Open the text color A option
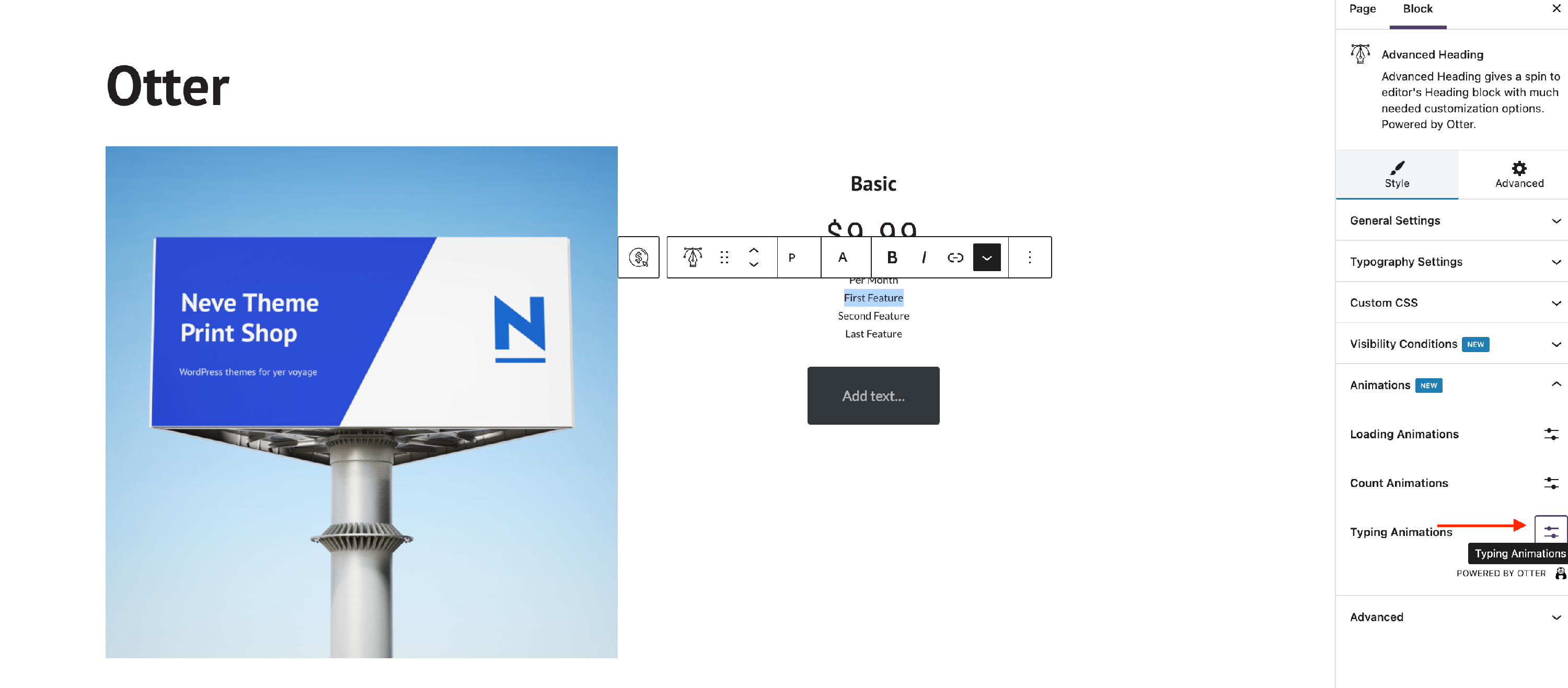The width and height of the screenshot is (1568, 688). [x=843, y=258]
